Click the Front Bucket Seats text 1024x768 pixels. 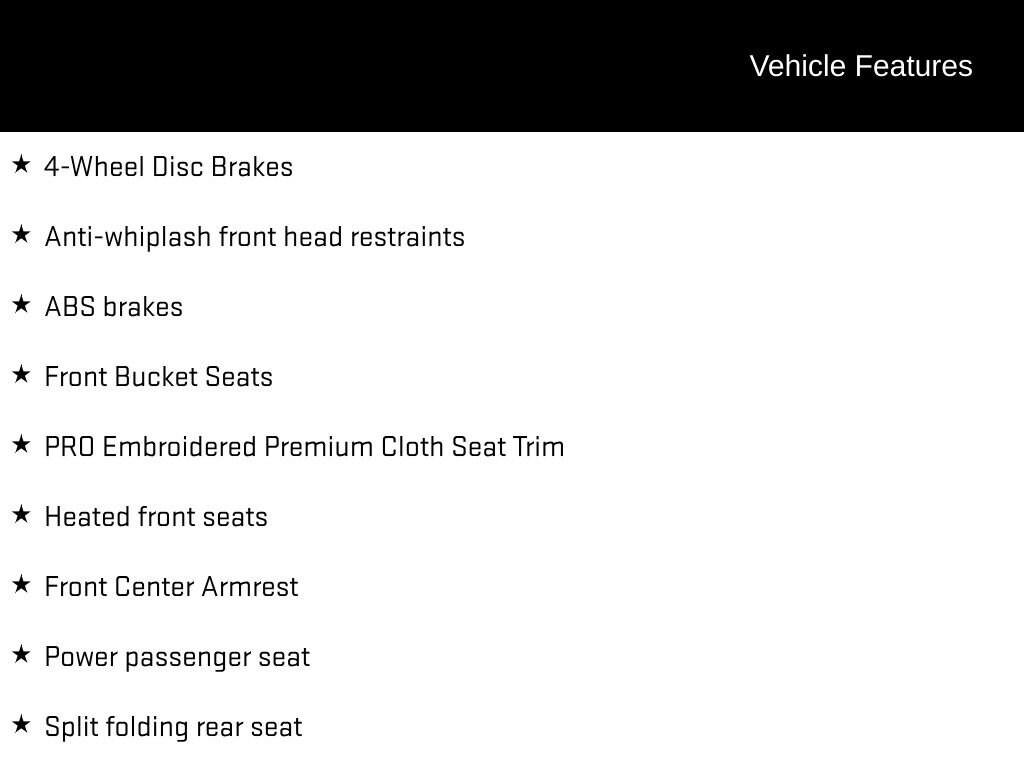pyautogui.click(x=159, y=377)
